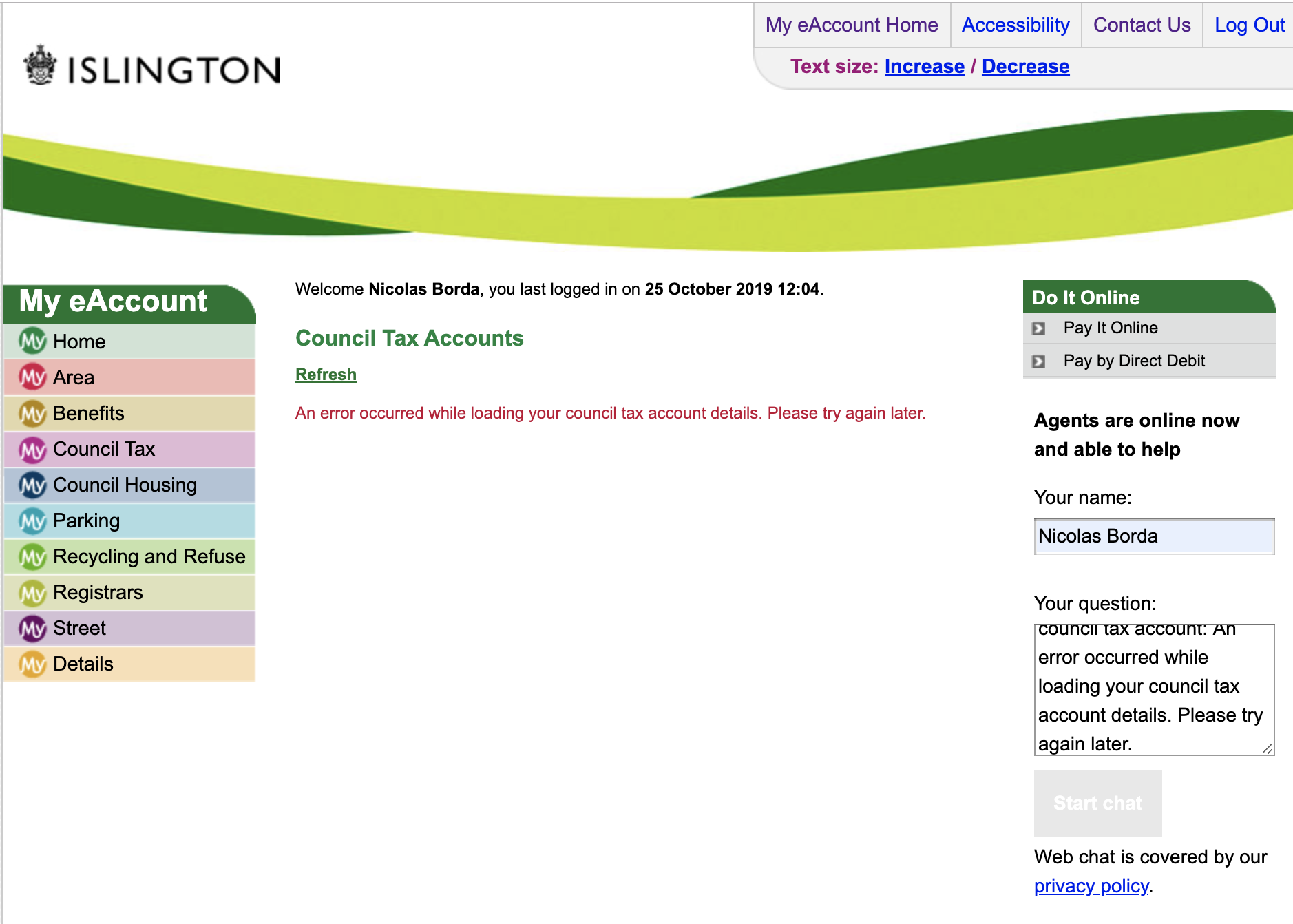1293x924 pixels.
Task: Click the Refresh link
Action: click(326, 375)
